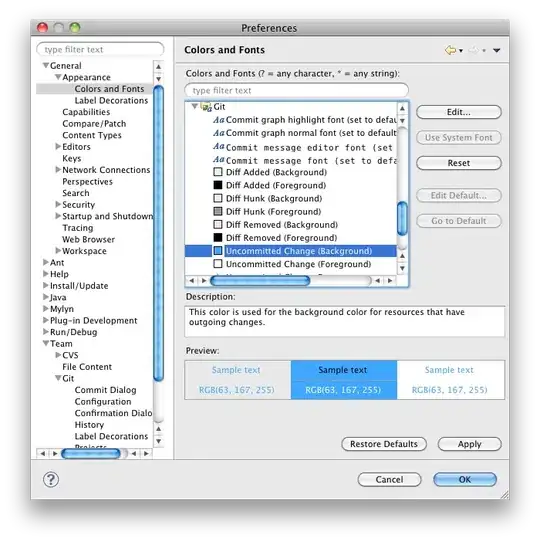Select Commit Dialog under Git
The width and height of the screenshot is (540, 542).
[105, 390]
